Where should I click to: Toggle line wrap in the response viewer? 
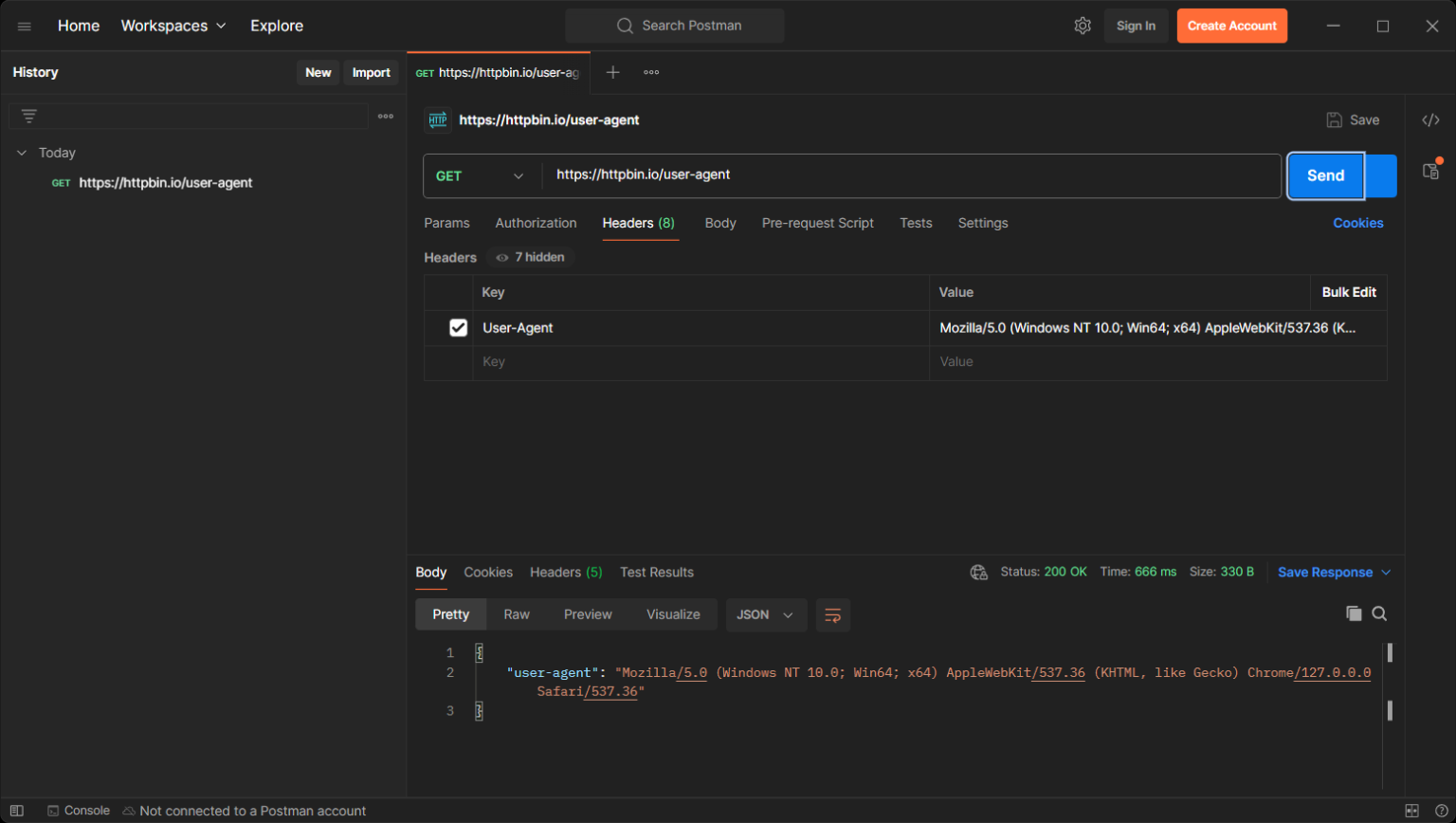coord(832,614)
